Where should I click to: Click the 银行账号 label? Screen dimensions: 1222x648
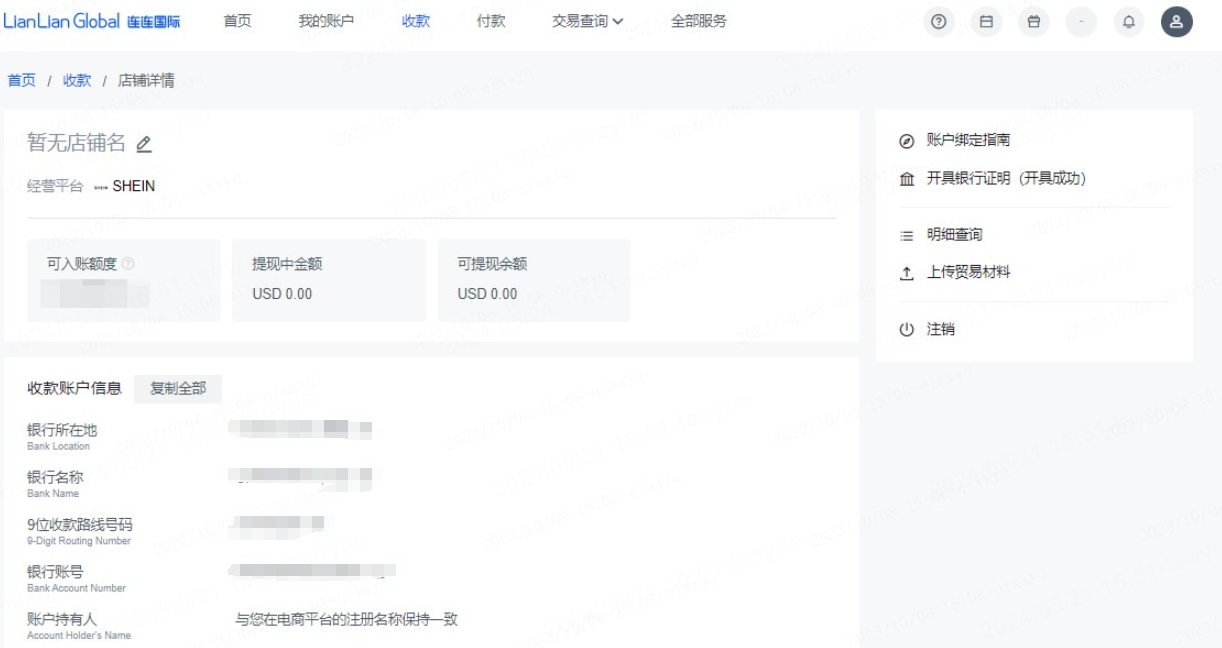[x=55, y=572]
